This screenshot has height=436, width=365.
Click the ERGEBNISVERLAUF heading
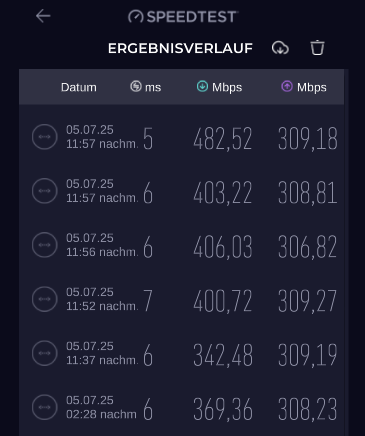tap(180, 48)
